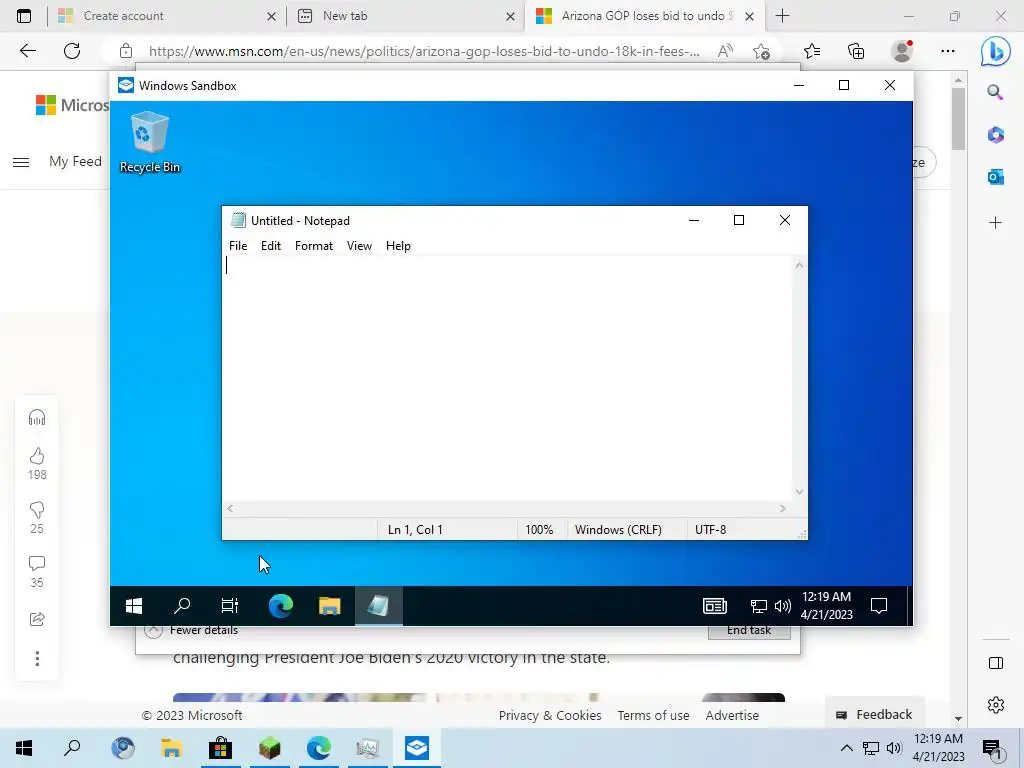Image resolution: width=1024 pixels, height=768 pixels.
Task: Add a sidebar app with plus icon
Action: point(995,223)
